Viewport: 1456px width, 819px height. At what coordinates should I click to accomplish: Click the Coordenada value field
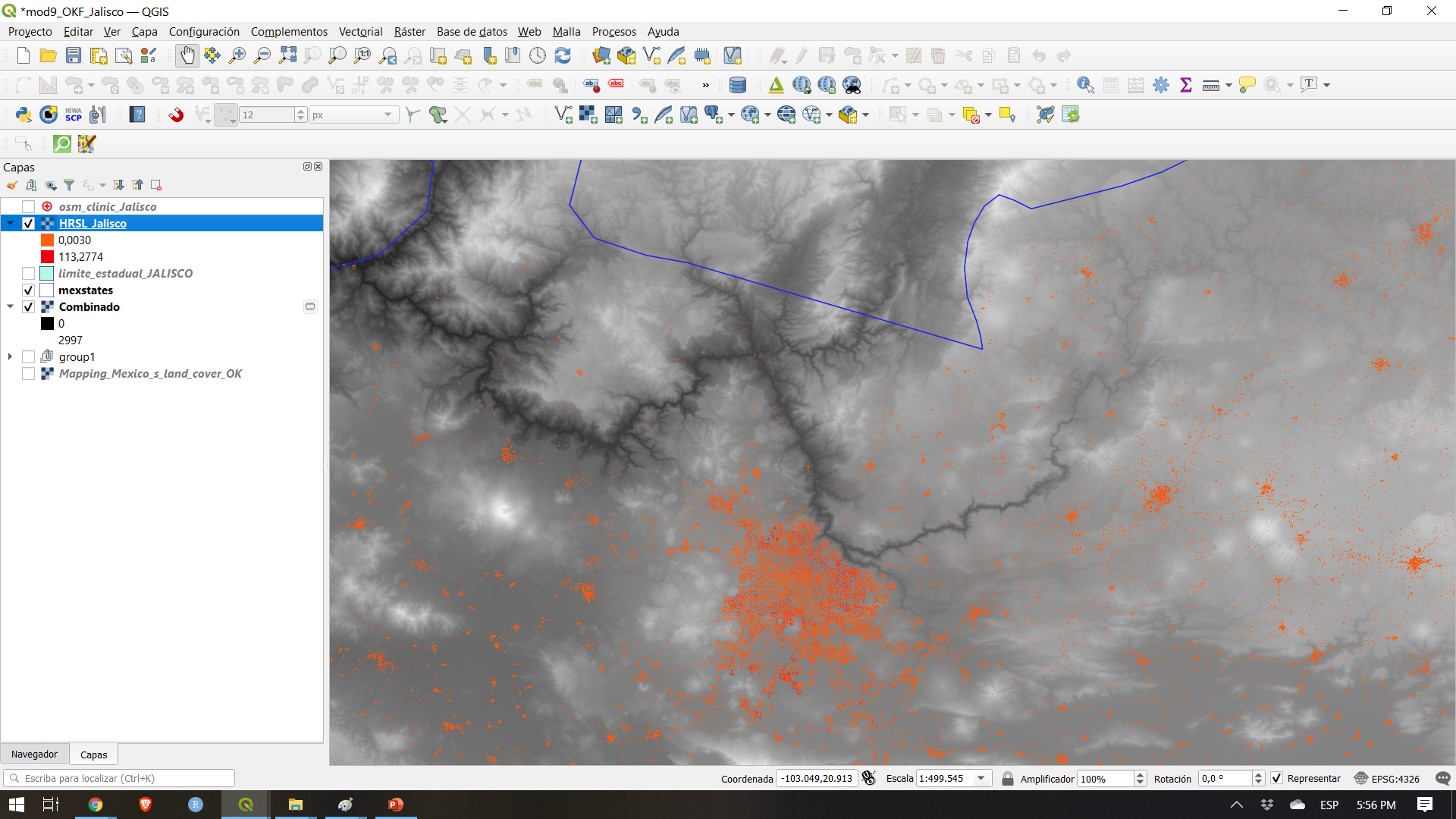coord(817,778)
